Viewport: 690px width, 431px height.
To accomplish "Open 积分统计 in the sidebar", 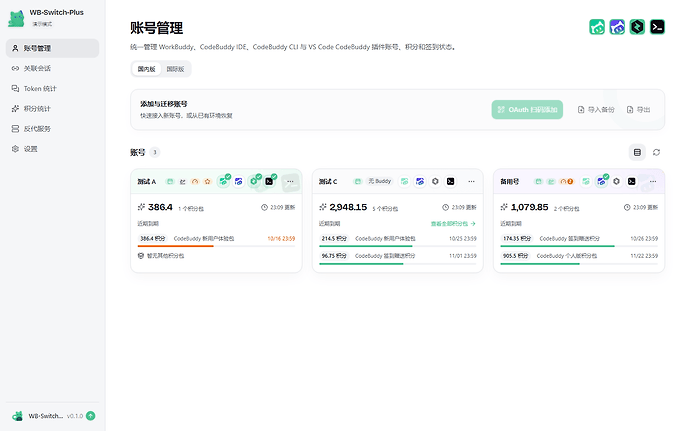I will click(x=52, y=109).
